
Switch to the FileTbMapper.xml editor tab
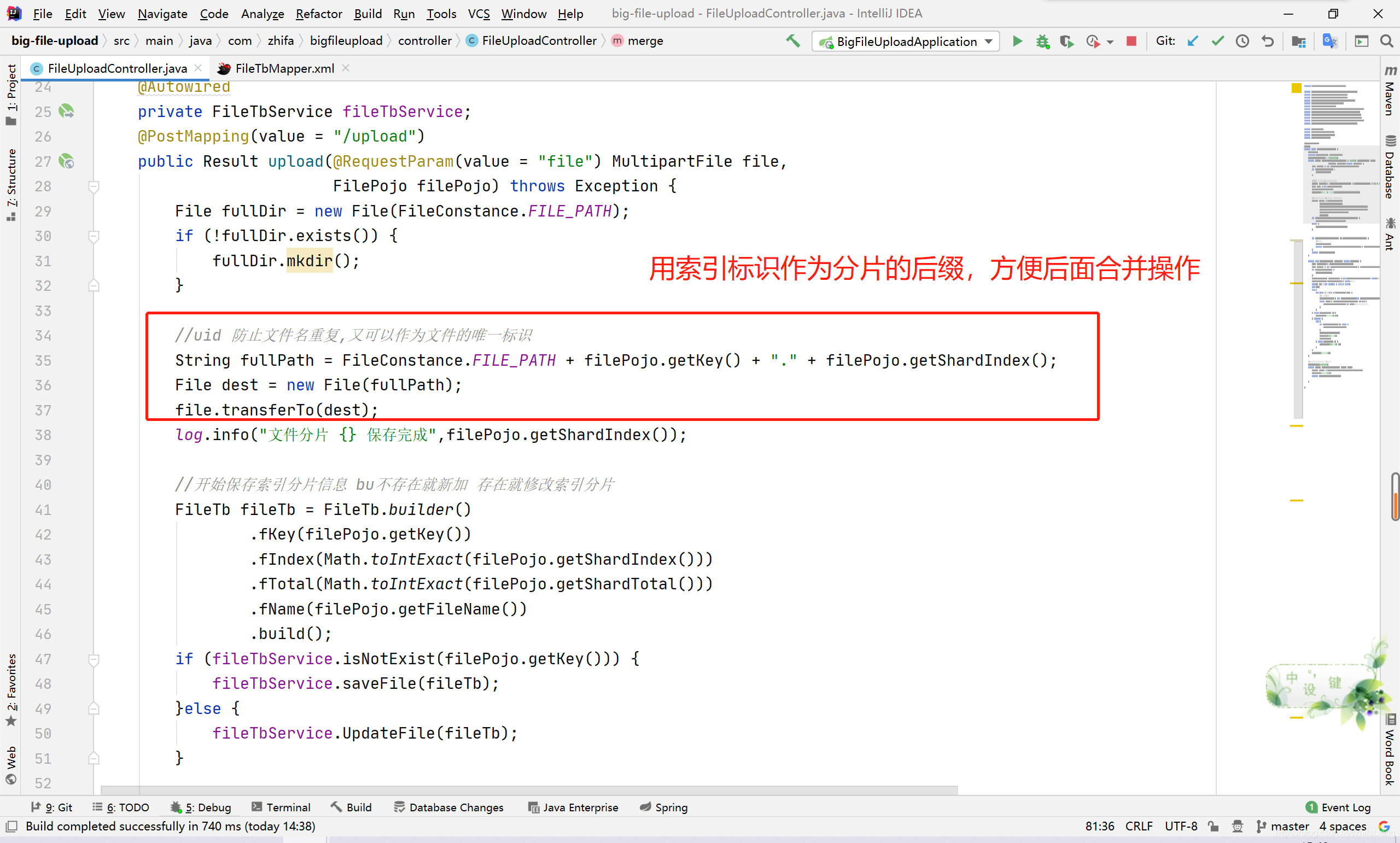coord(284,68)
